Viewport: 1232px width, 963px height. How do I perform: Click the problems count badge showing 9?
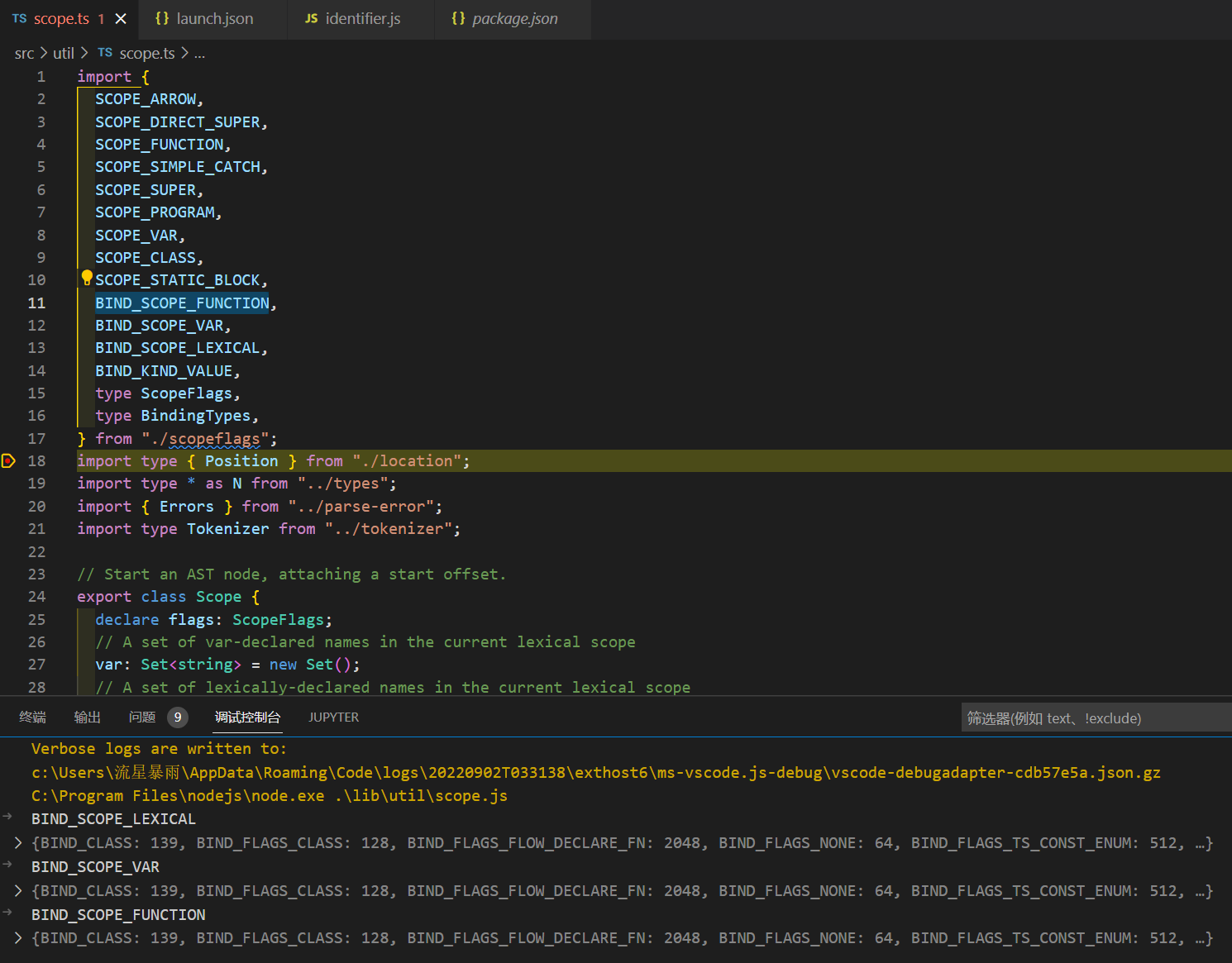point(177,717)
